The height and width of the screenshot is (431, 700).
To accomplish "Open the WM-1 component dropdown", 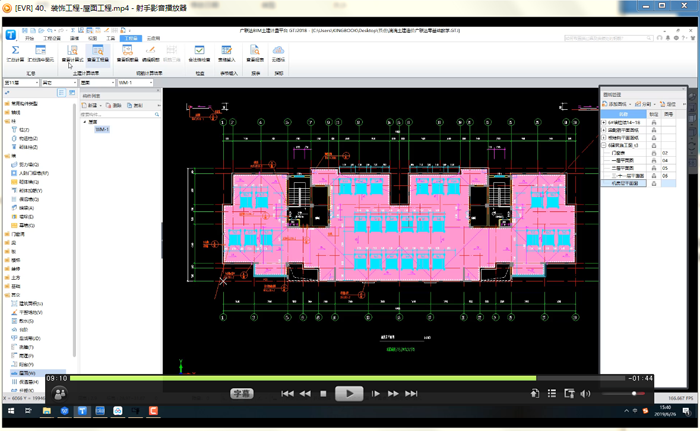I will [x=135, y=83].
